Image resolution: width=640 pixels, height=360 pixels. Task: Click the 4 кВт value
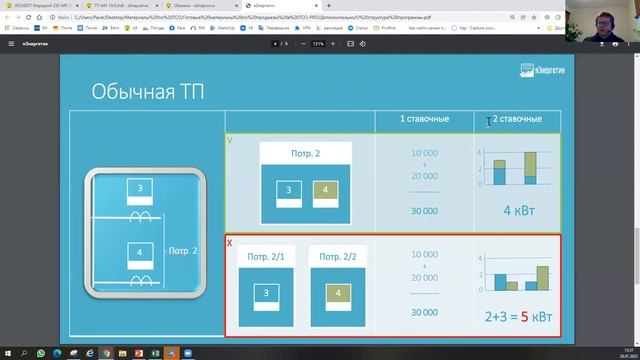(519, 211)
